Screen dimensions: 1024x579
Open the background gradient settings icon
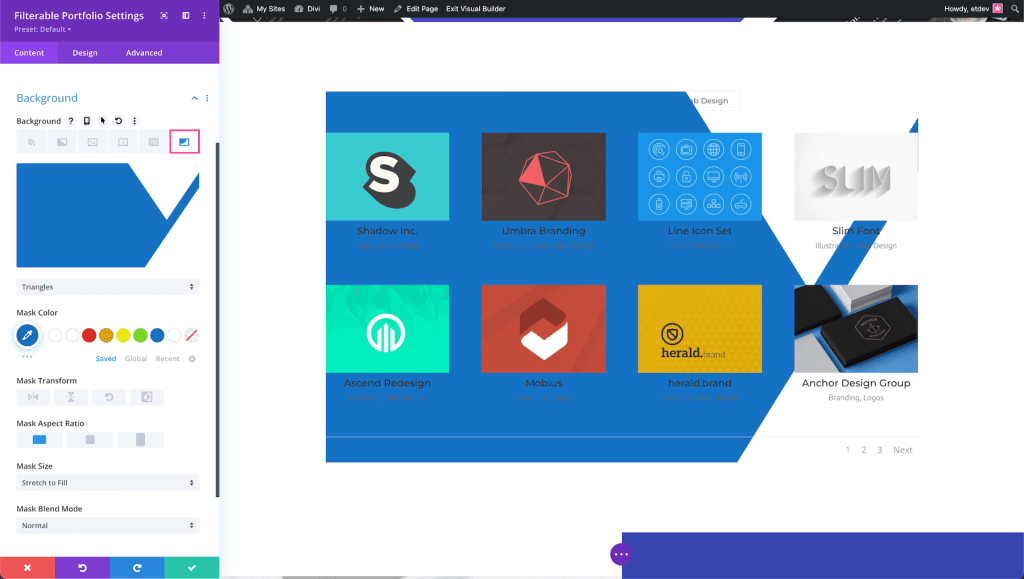pos(60,141)
